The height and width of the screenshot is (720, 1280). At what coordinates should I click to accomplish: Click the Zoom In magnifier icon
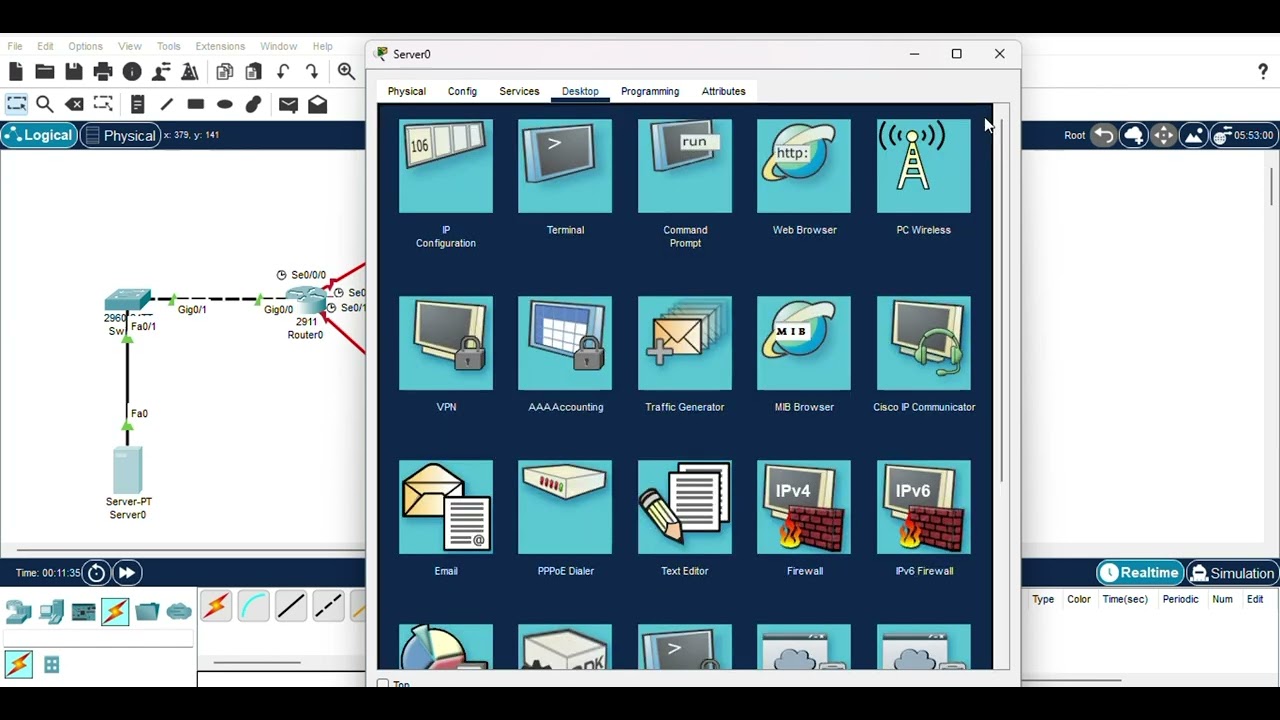tap(347, 71)
